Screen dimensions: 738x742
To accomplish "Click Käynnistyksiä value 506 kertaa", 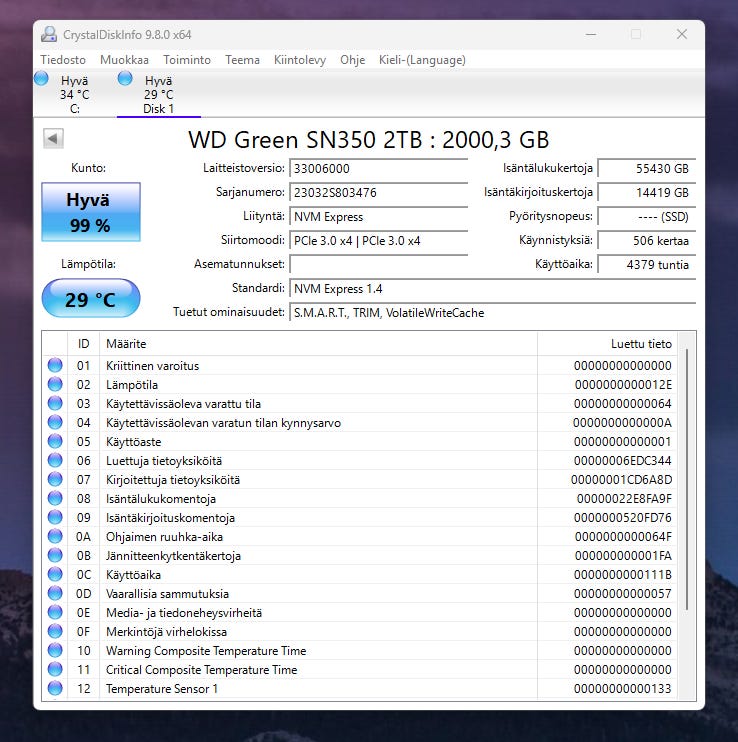I will [x=647, y=240].
